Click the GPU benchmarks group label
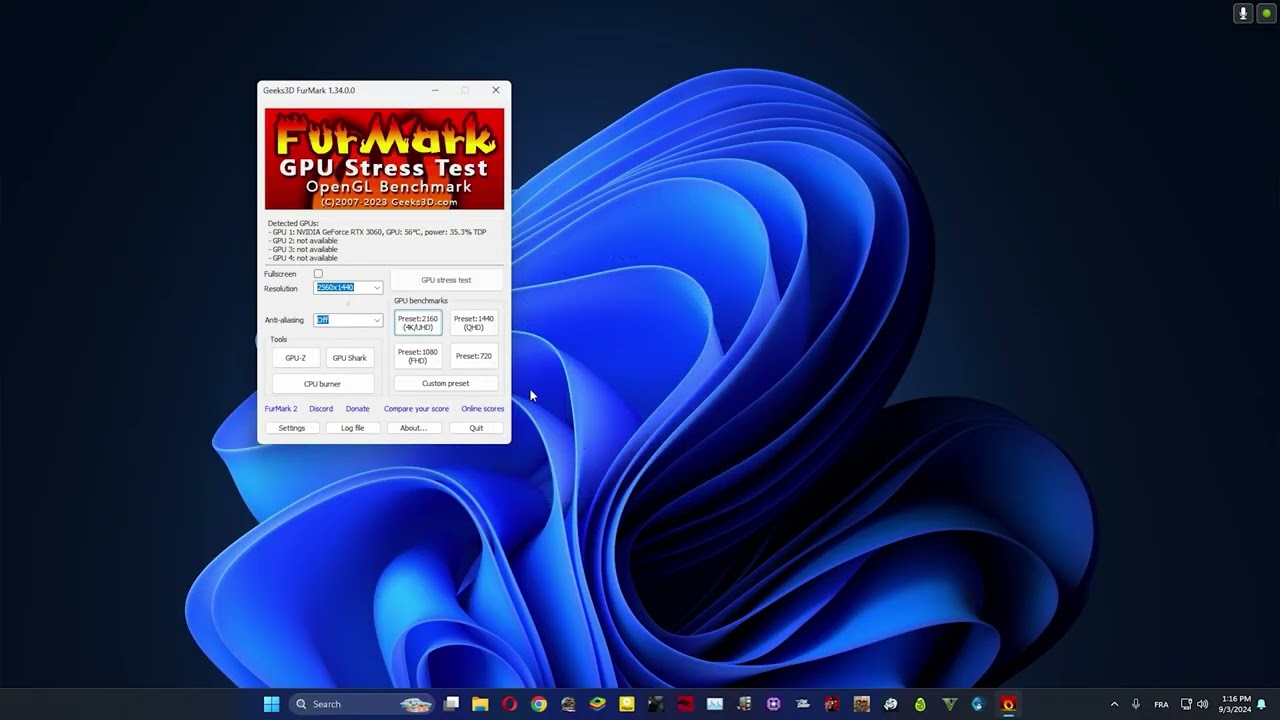1280x720 pixels. (421, 301)
